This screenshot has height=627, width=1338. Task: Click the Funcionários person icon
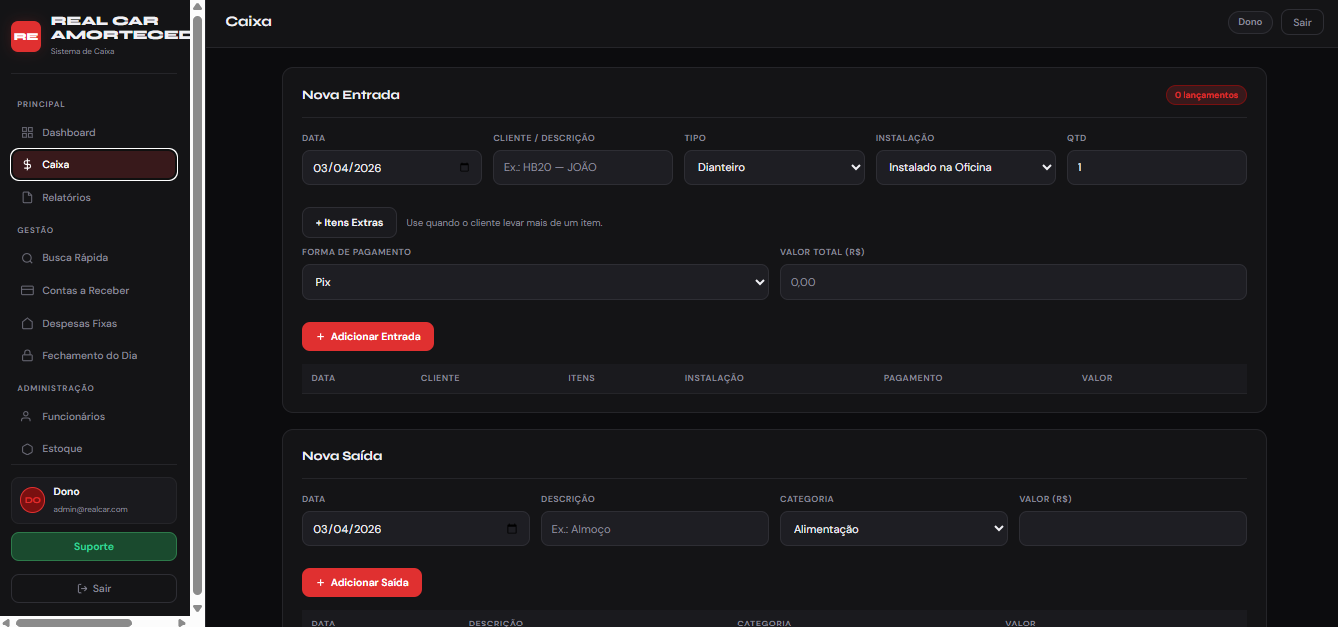pos(27,417)
